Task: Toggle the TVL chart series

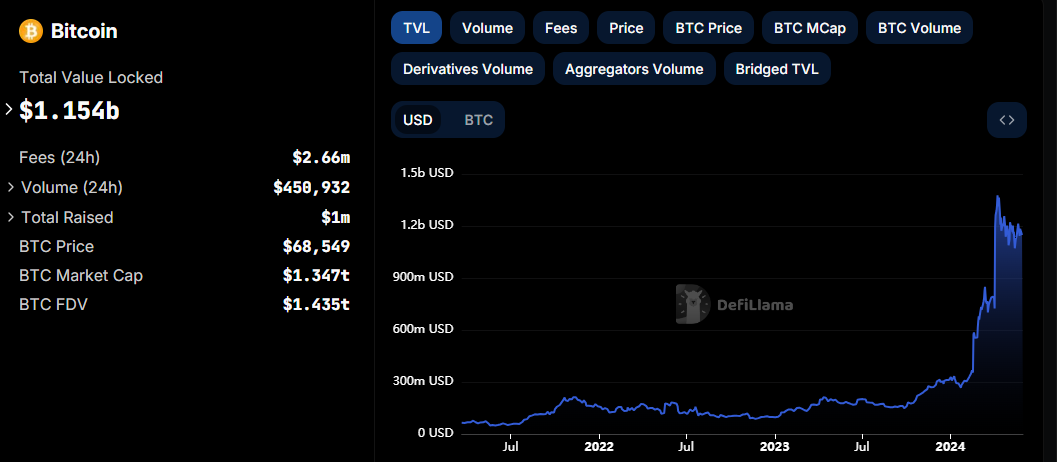Action: tap(416, 28)
